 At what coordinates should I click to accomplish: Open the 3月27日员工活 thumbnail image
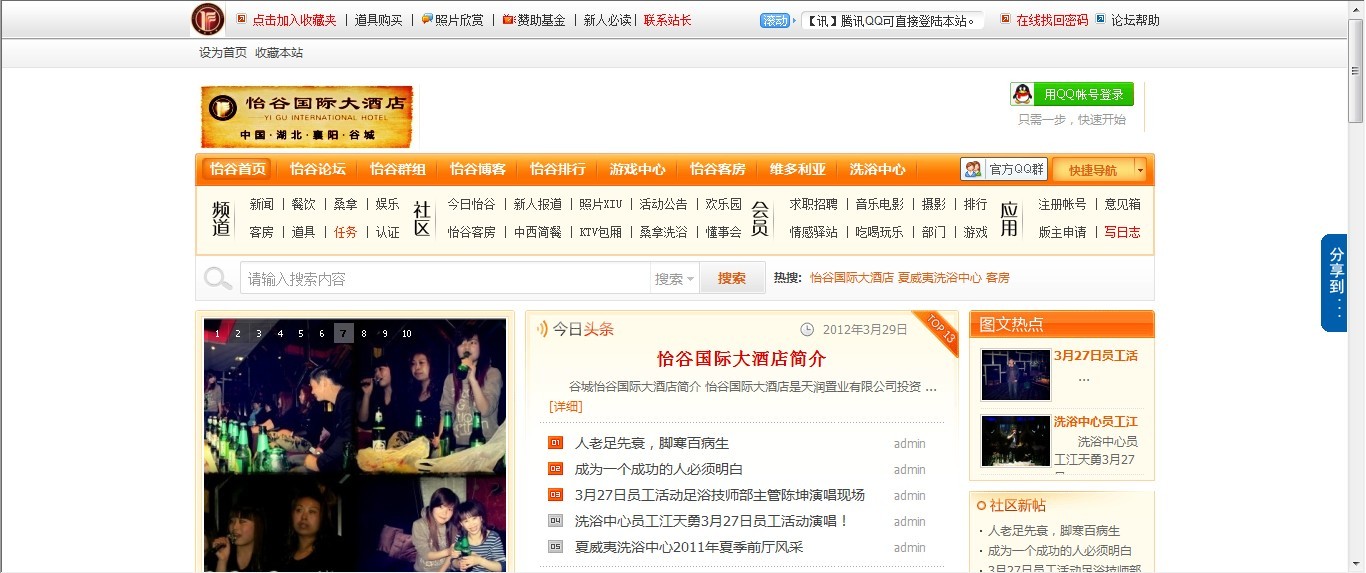[x=1016, y=374]
